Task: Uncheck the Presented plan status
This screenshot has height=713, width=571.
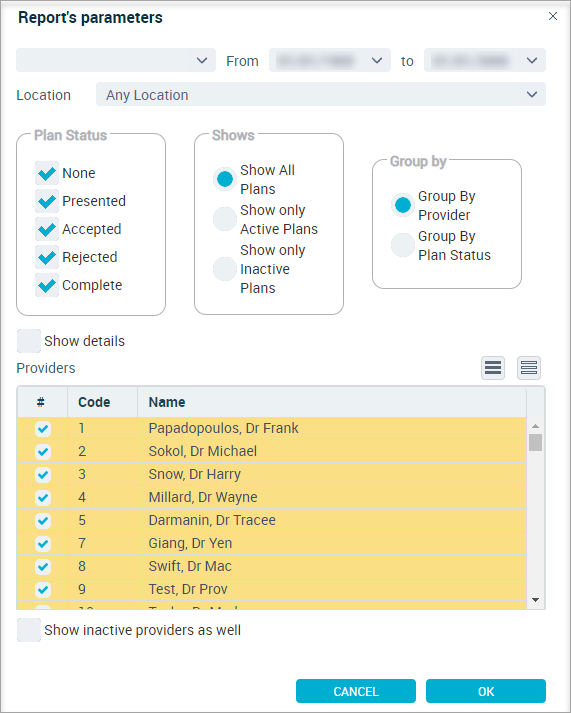Action: [x=47, y=201]
